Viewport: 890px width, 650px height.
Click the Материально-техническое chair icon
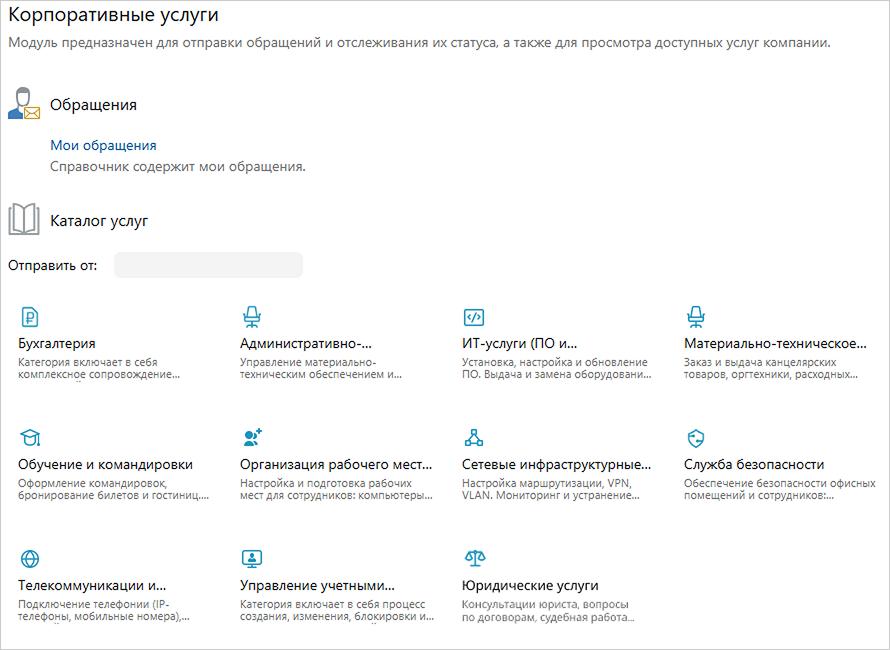coord(696,318)
